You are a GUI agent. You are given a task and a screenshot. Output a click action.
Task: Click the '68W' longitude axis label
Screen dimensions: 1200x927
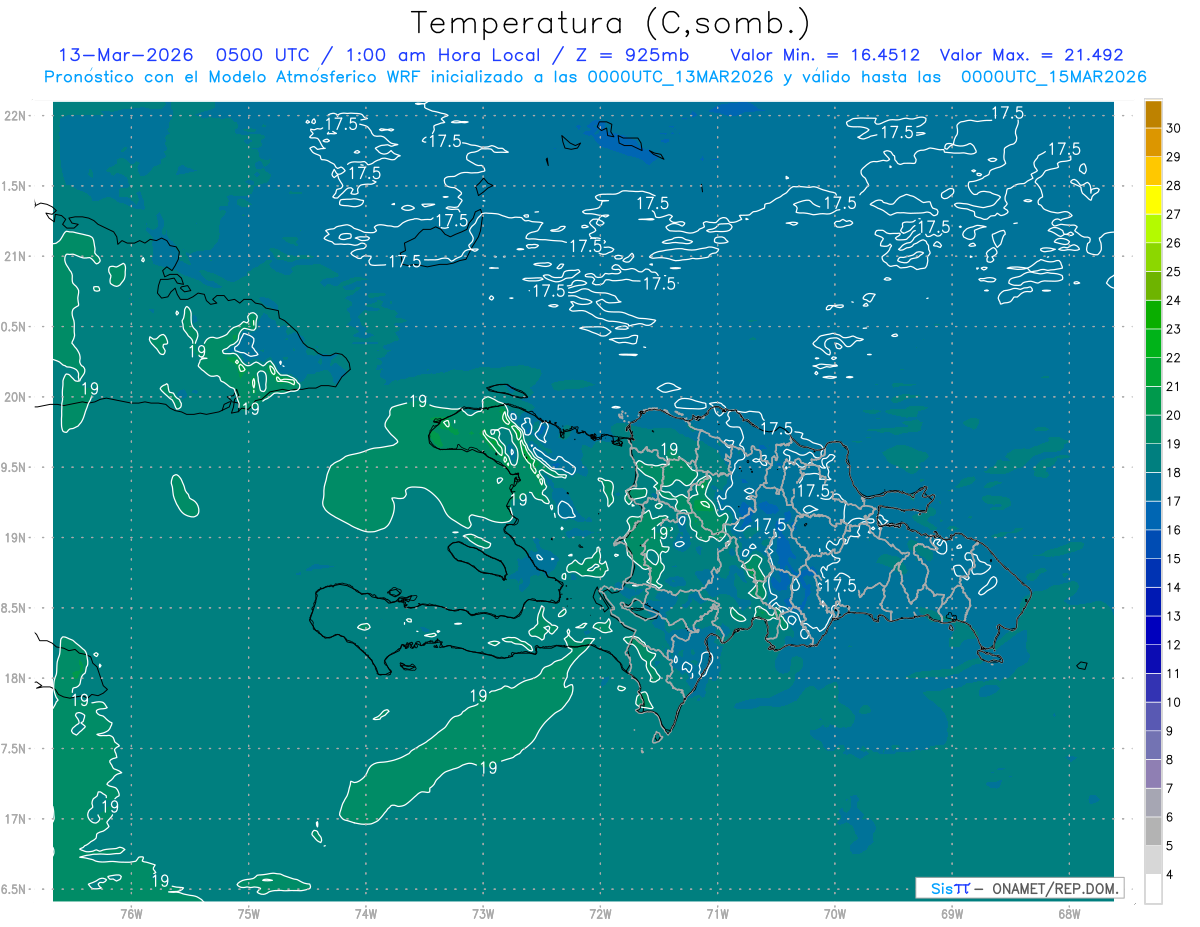coord(1069,914)
